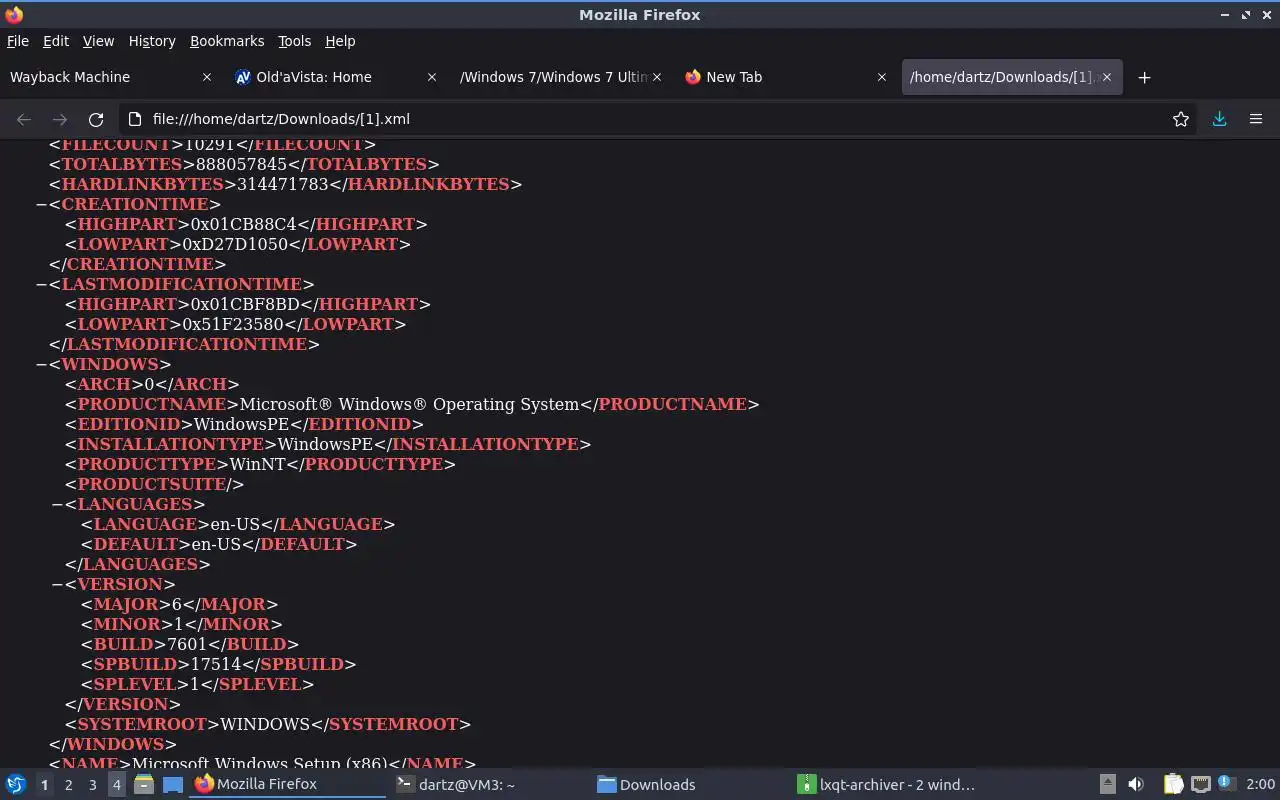Open the Bookmarks menu

pos(227,41)
